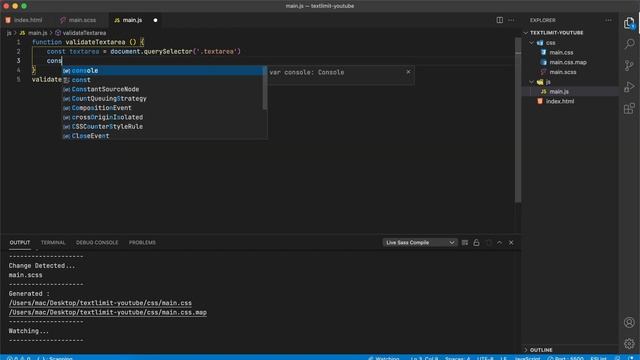
Task: Select the main.js editor tab
Action: click(132, 20)
